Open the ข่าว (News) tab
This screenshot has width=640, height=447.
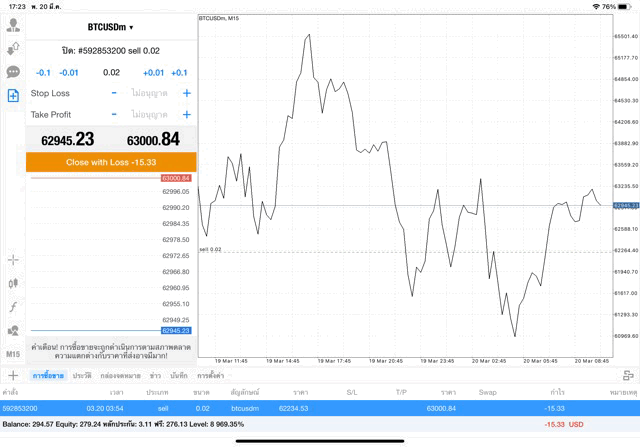coord(155,375)
